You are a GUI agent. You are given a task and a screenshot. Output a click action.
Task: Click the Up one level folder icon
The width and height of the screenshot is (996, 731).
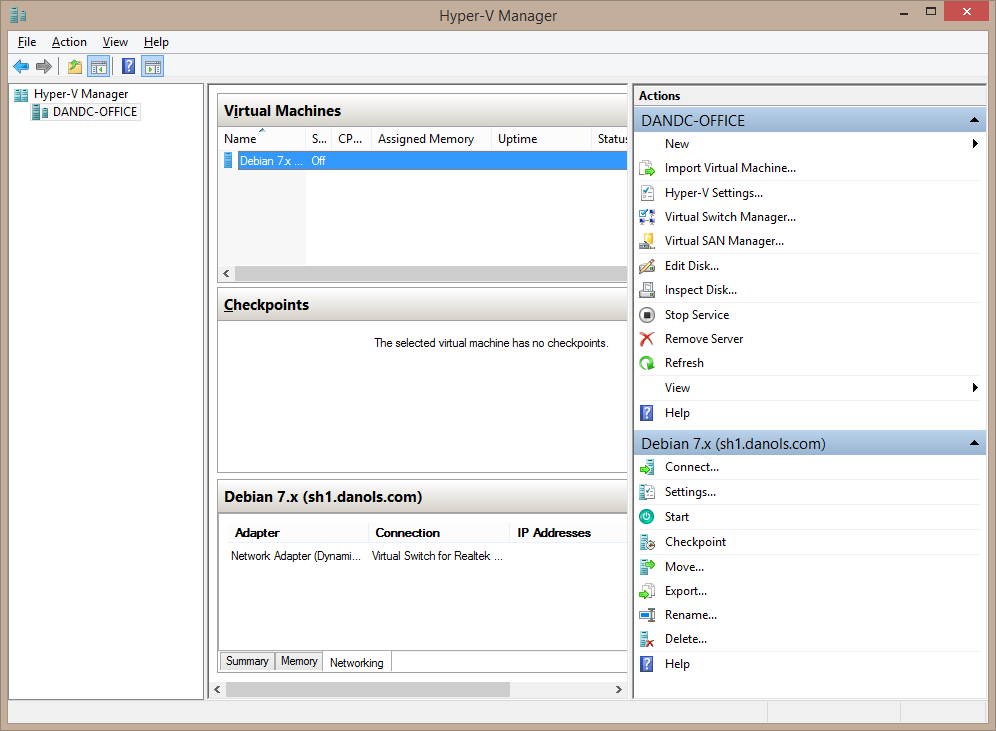(75, 66)
